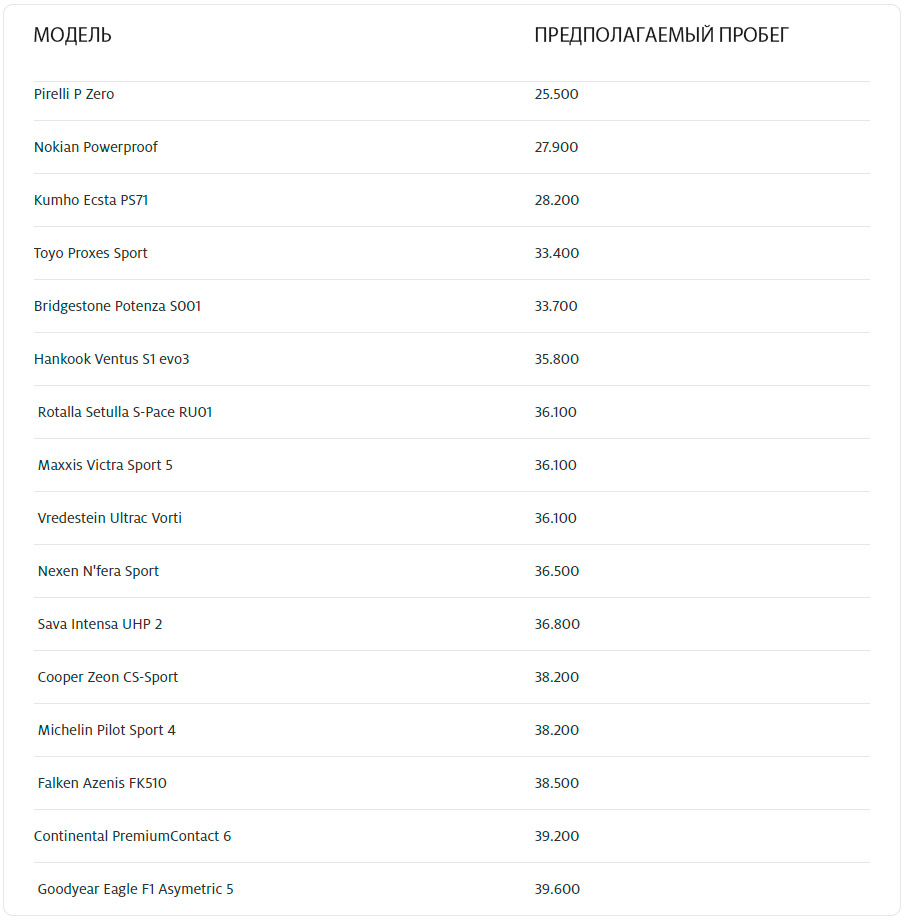The width and height of the screenshot is (905, 922).
Task: Click Goodyear Eagle F1 Asymetric 5 name
Action: [136, 889]
